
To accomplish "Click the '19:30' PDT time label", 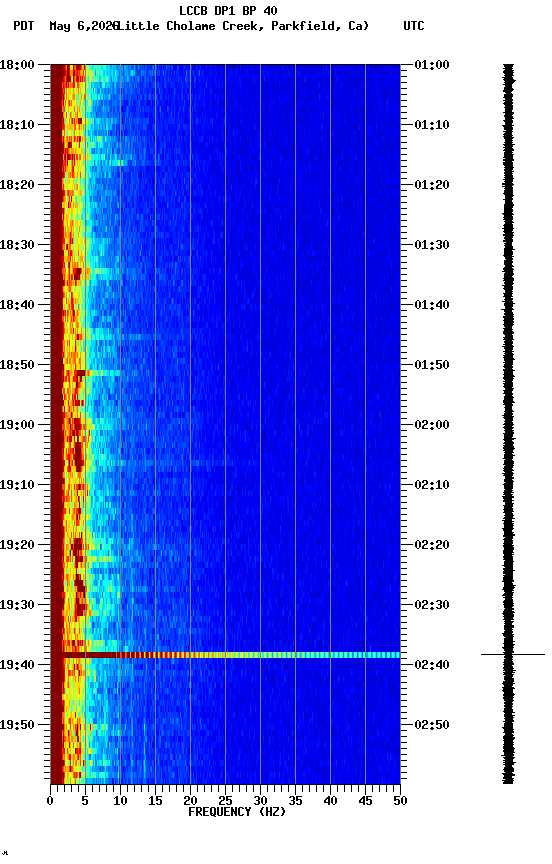I will pyautogui.click(x=17, y=606).
